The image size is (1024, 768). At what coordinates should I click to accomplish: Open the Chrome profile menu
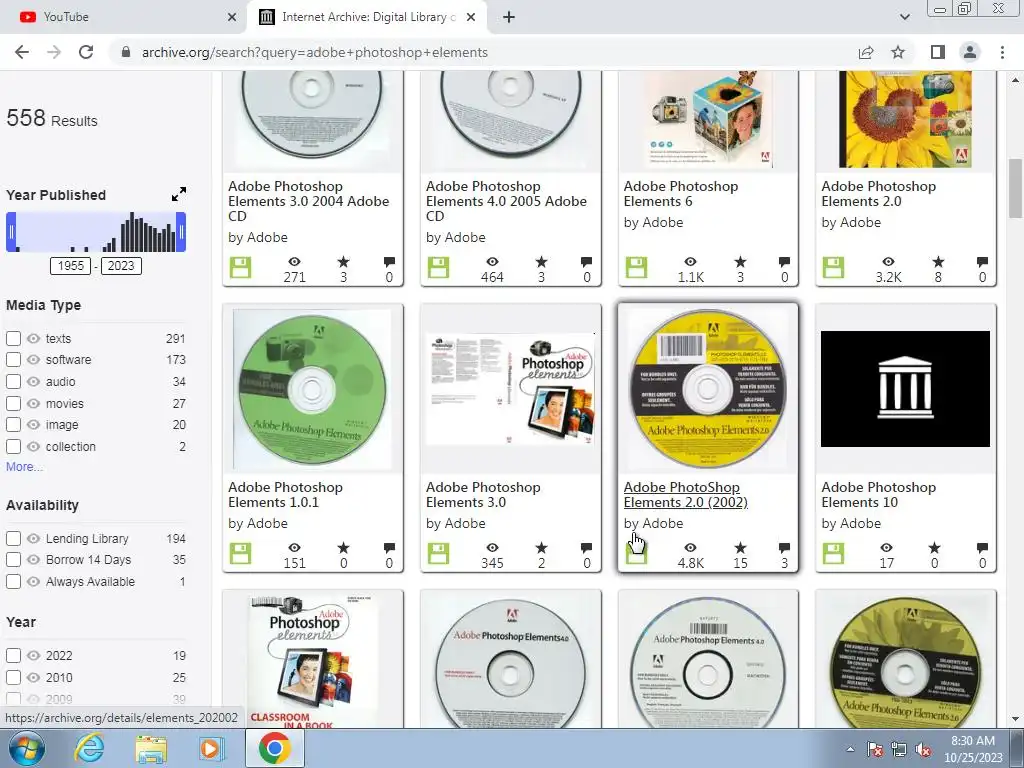(x=970, y=52)
